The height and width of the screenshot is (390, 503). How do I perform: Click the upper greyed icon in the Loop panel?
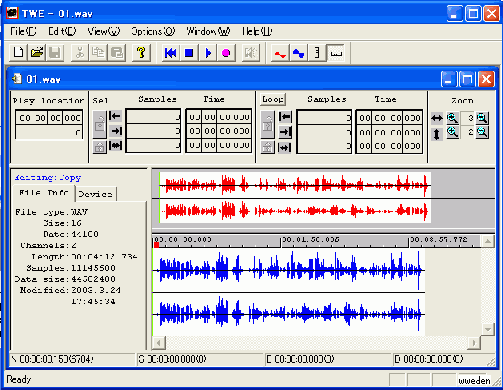point(268,125)
